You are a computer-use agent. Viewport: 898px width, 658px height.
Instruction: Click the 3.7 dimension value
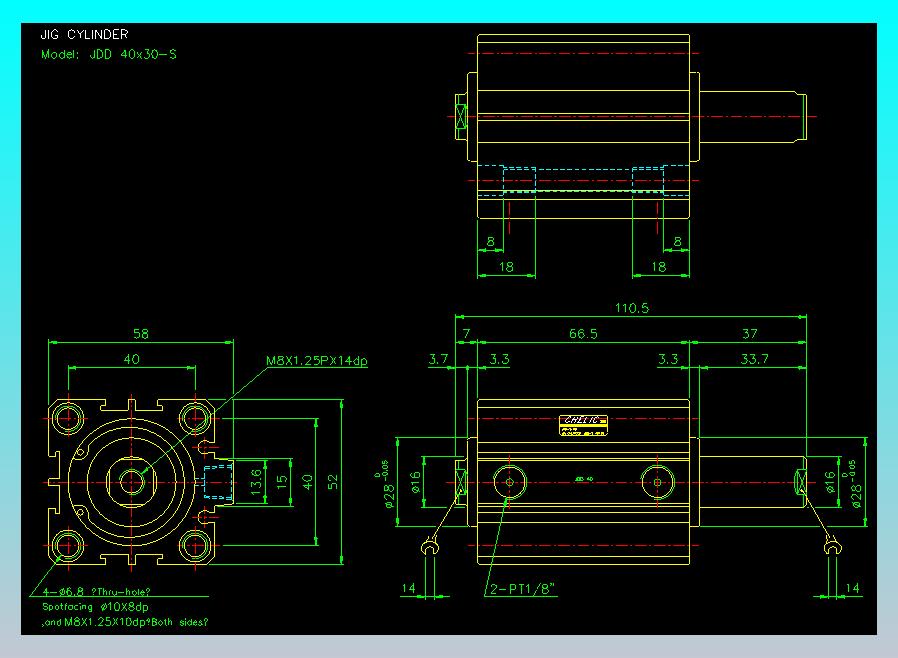pos(438,359)
